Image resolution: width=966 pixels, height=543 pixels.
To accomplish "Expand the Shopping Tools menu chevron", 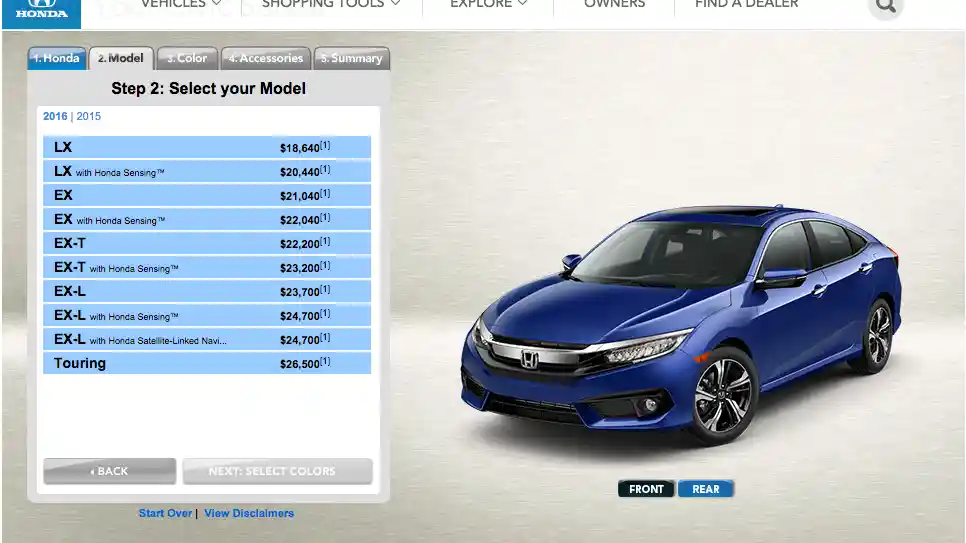I will (x=396, y=4).
